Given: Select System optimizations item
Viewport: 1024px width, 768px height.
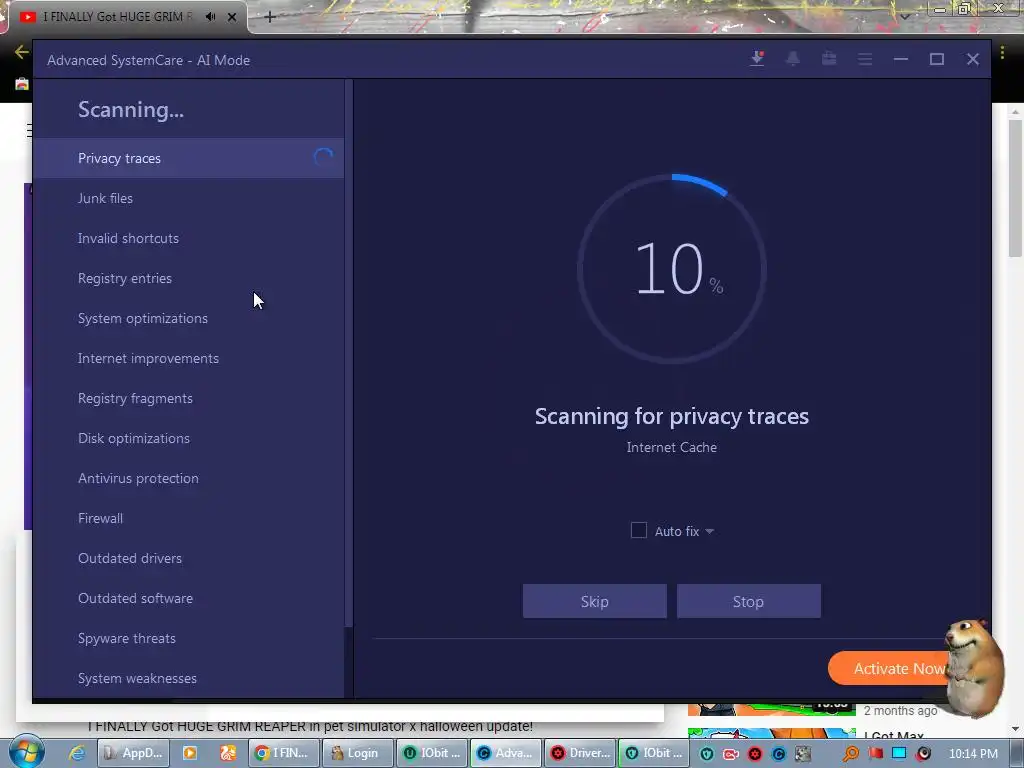Looking at the screenshot, I should [x=188, y=318].
